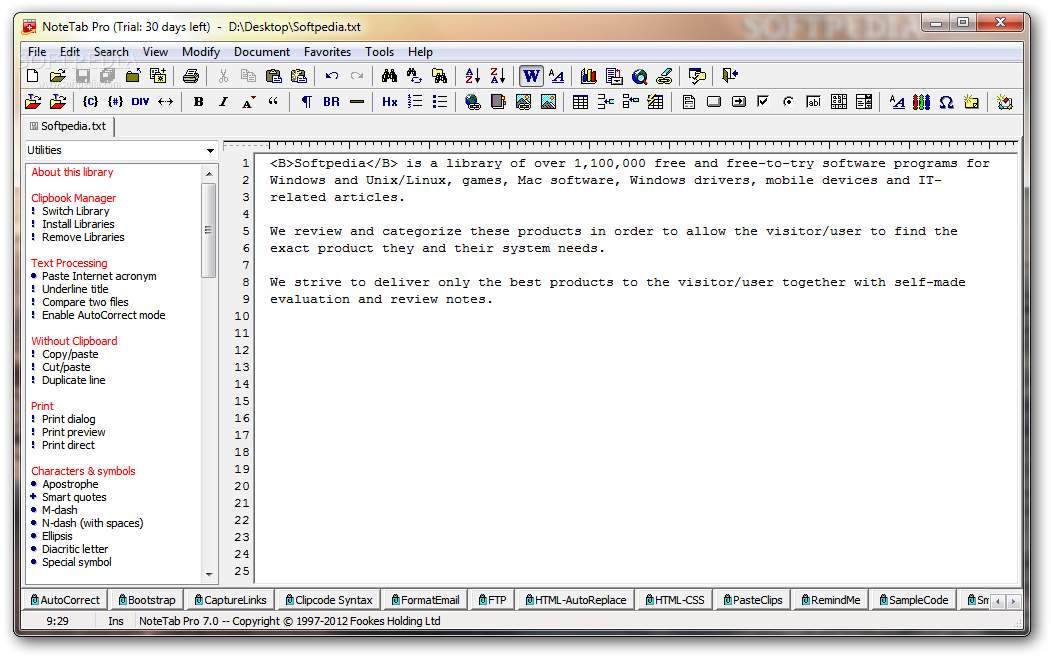Run Compare two files clip
This screenshot has height=657, width=1051.
(x=85, y=302)
